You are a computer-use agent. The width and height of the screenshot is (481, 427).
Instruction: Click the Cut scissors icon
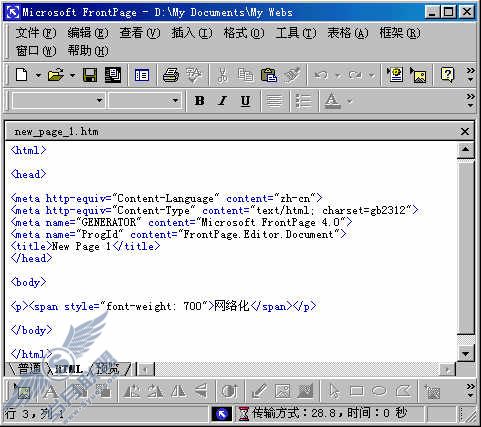222,75
